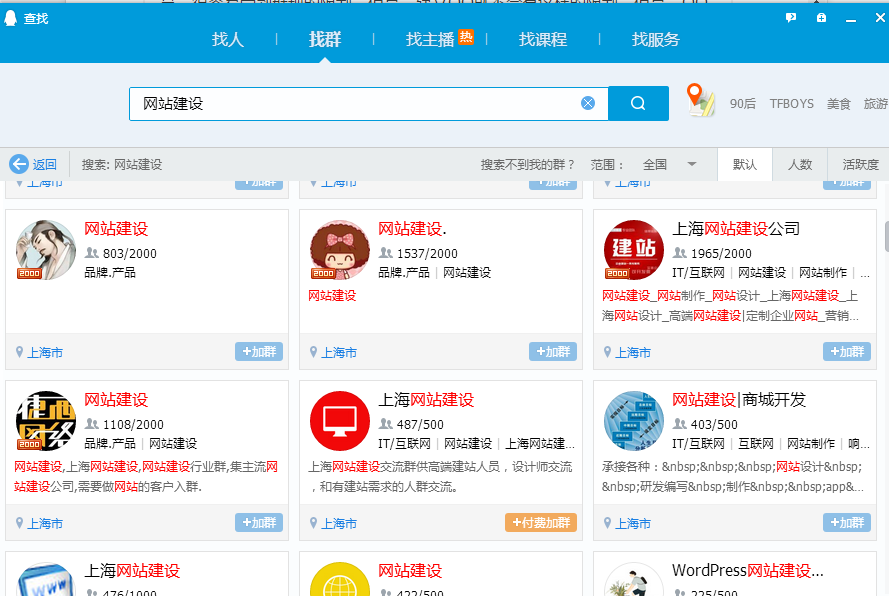Click the 返回 link
This screenshot has height=596, width=889.
[x=44, y=164]
